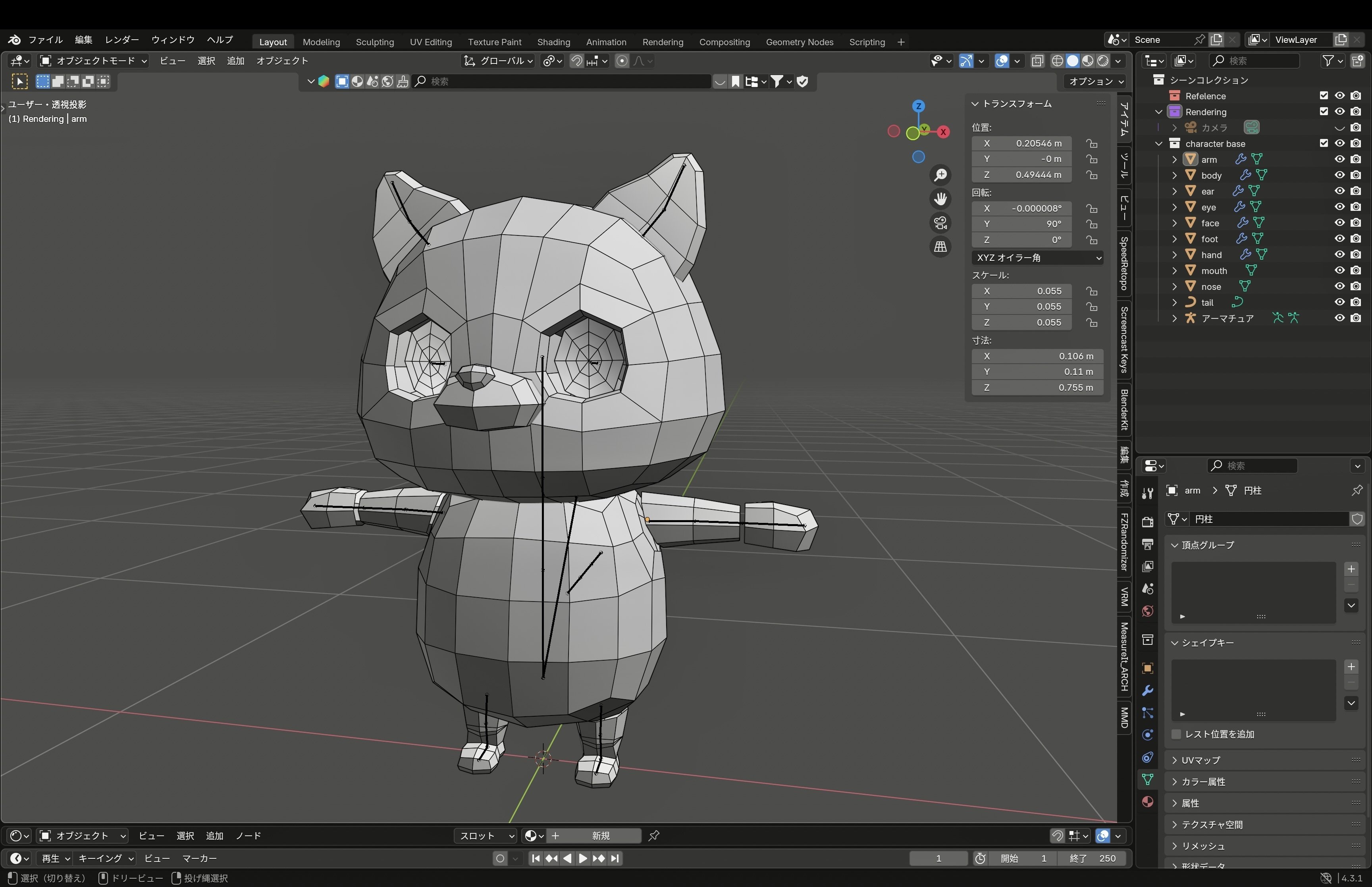Click the scale X value field
The image size is (1372, 887).
click(1021, 291)
